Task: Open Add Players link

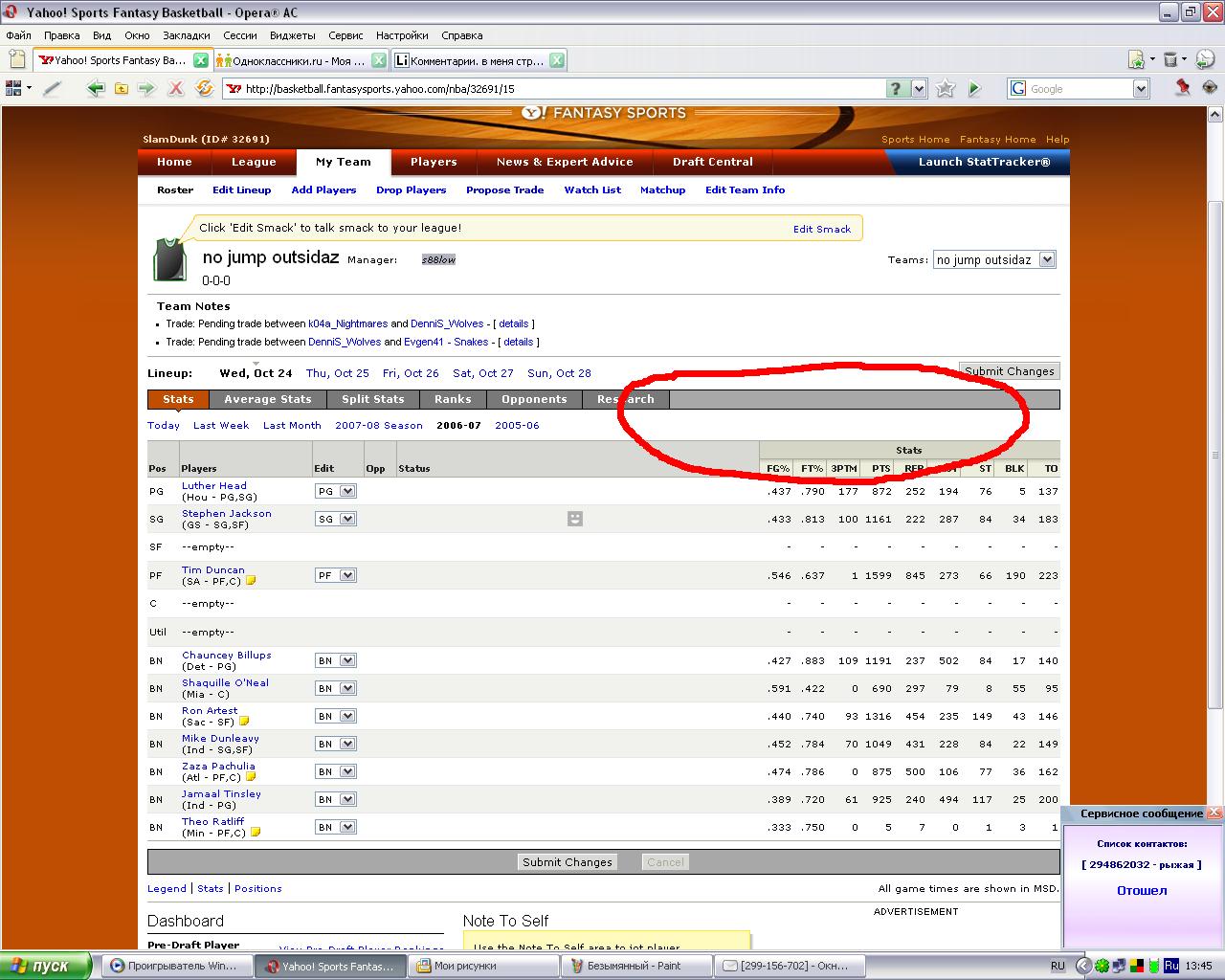Action: tap(323, 189)
